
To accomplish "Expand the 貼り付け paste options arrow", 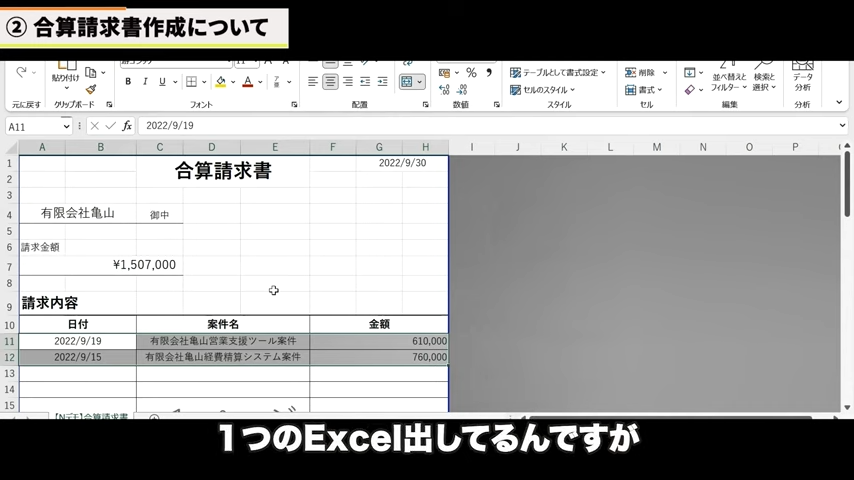I will click(x=66, y=88).
